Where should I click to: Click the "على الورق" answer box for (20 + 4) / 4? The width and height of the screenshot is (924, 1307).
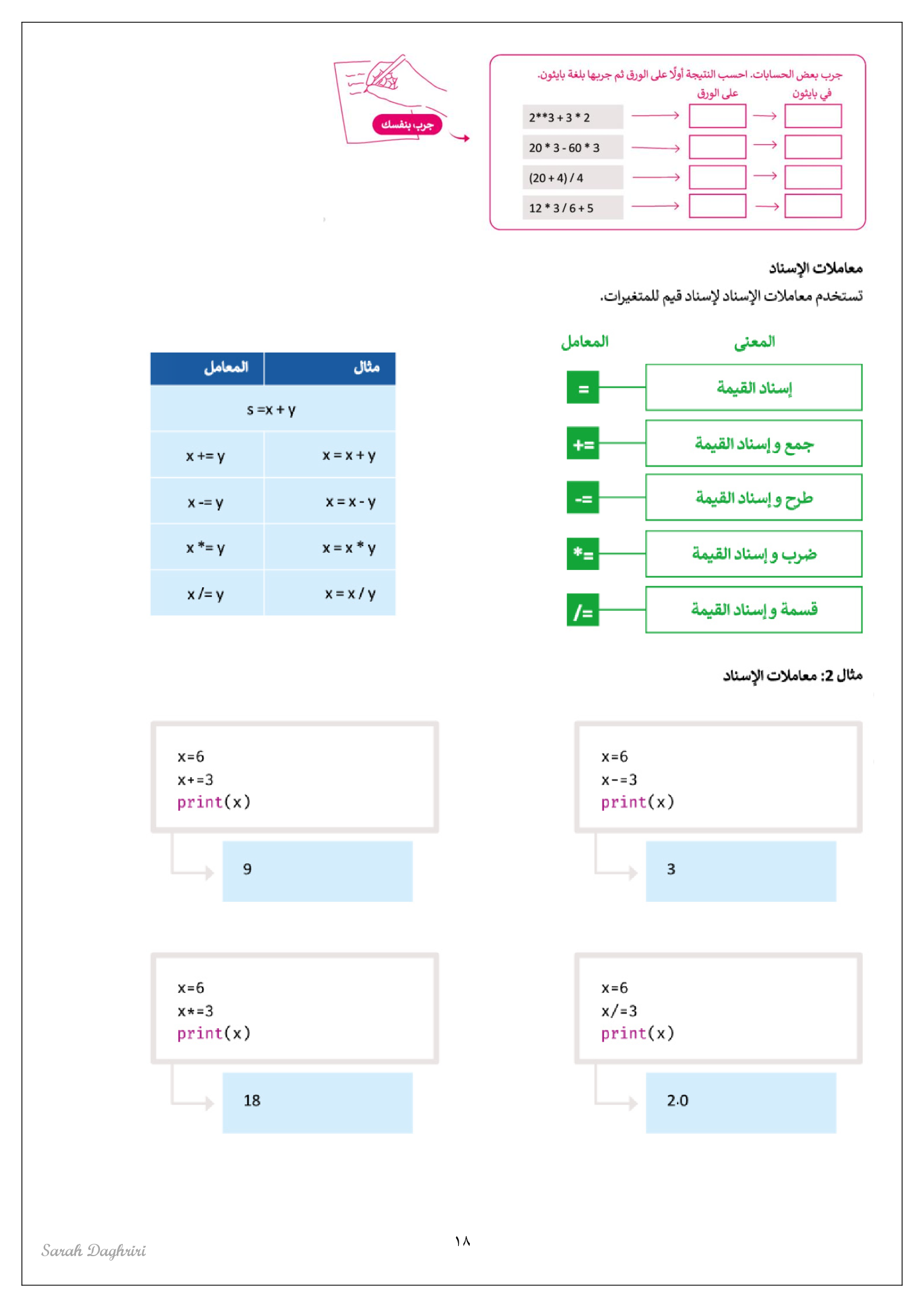point(717,177)
